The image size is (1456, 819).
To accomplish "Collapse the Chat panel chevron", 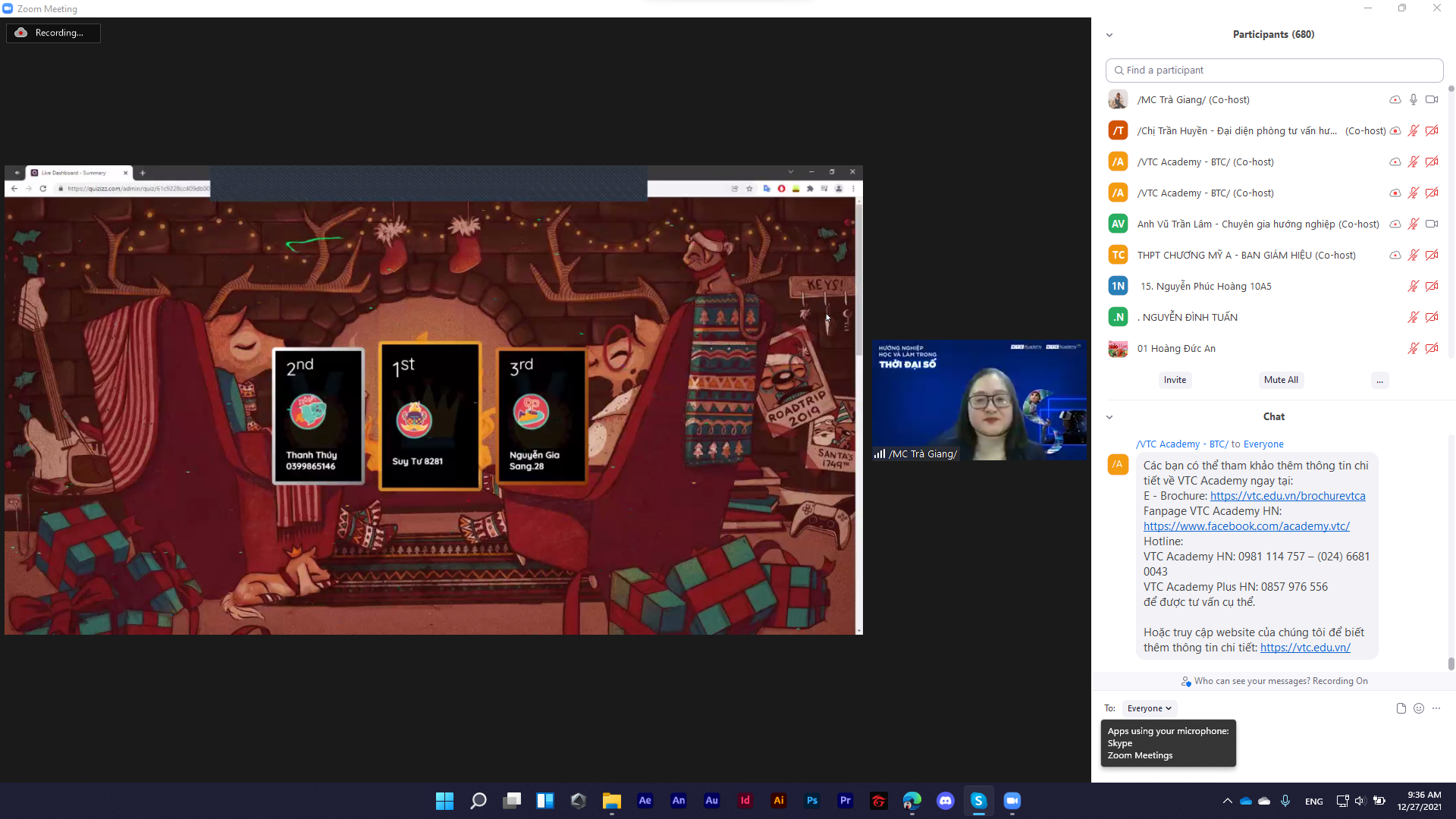I will (1109, 417).
